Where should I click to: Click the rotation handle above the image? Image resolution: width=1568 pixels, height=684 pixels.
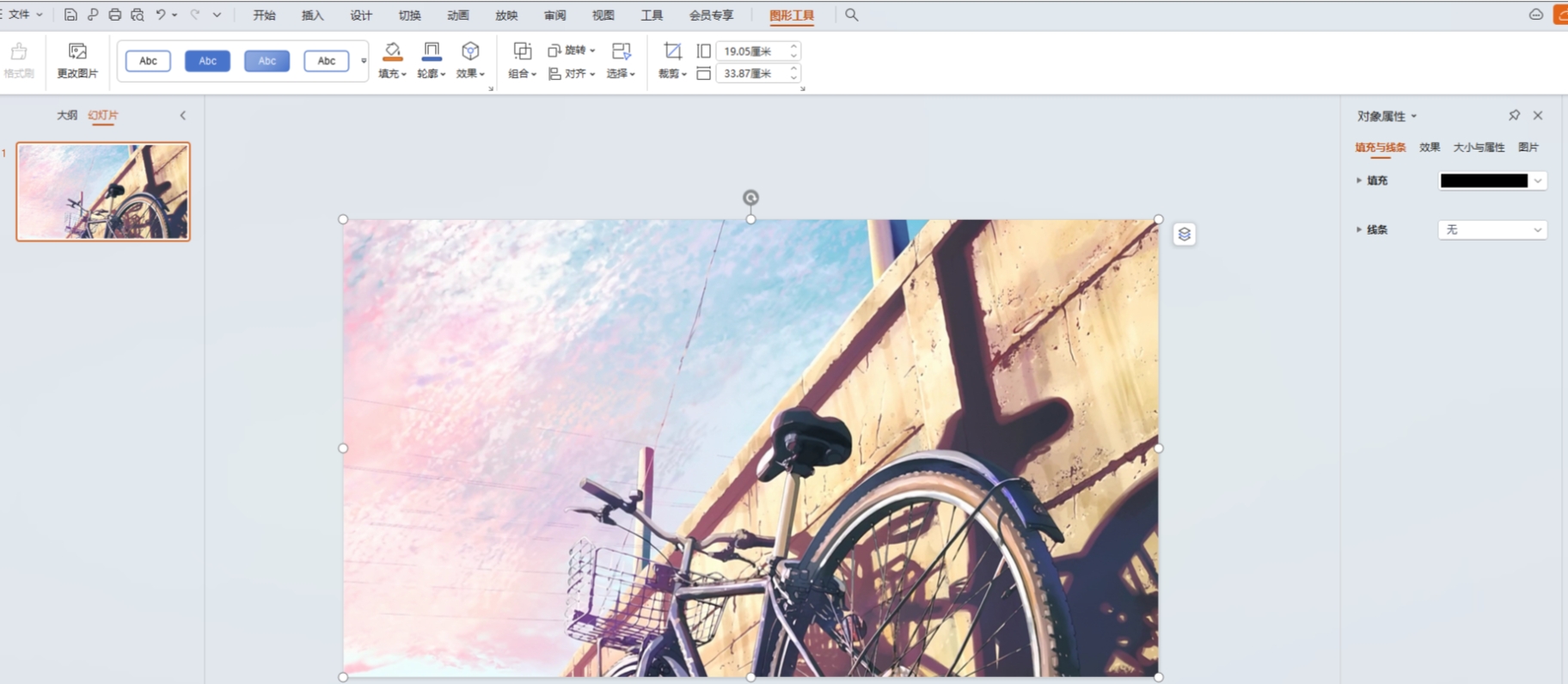[750, 198]
